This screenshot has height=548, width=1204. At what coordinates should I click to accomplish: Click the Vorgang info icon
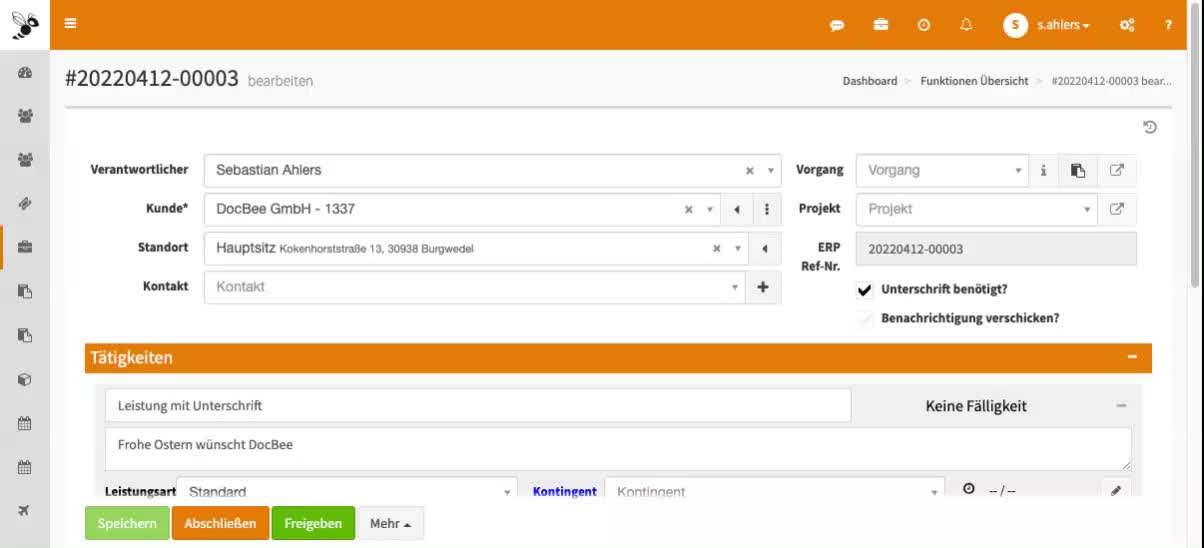pyautogui.click(x=1043, y=170)
